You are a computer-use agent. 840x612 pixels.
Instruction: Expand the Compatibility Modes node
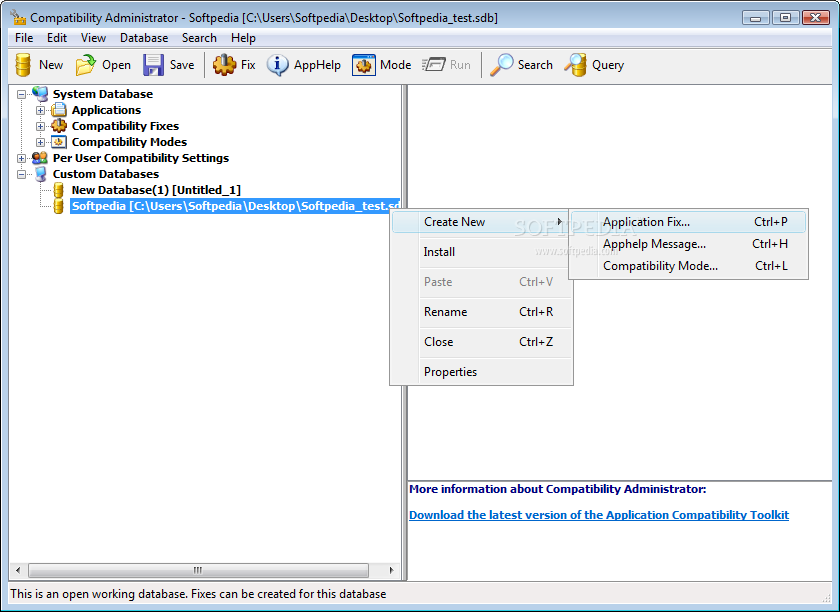[x=40, y=143]
